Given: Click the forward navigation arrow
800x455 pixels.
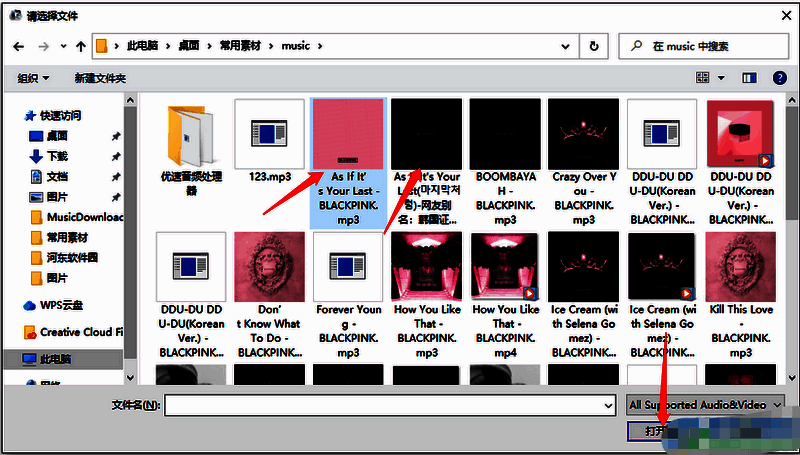Looking at the screenshot, I should 44,46.
